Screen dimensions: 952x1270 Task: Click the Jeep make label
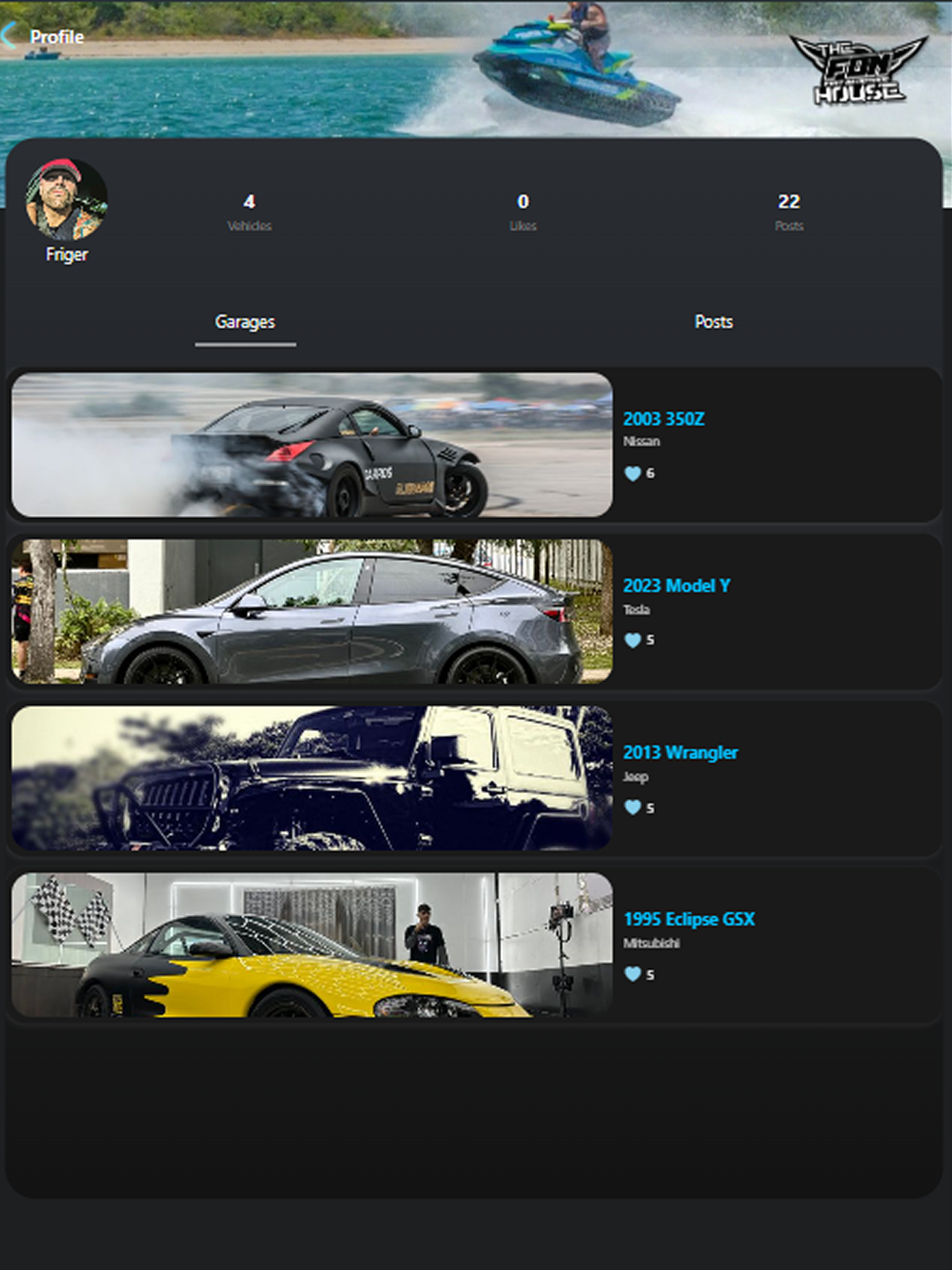pyautogui.click(x=636, y=777)
